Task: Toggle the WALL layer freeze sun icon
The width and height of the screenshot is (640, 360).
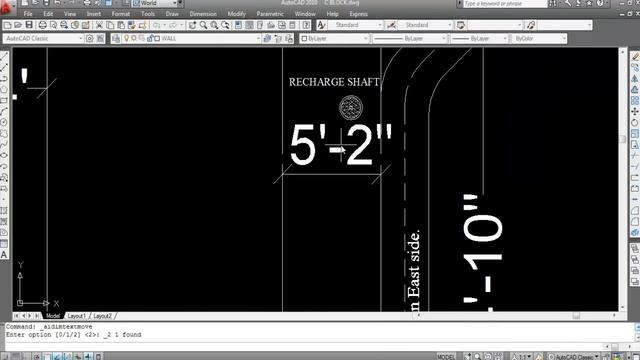Action: click(134, 38)
